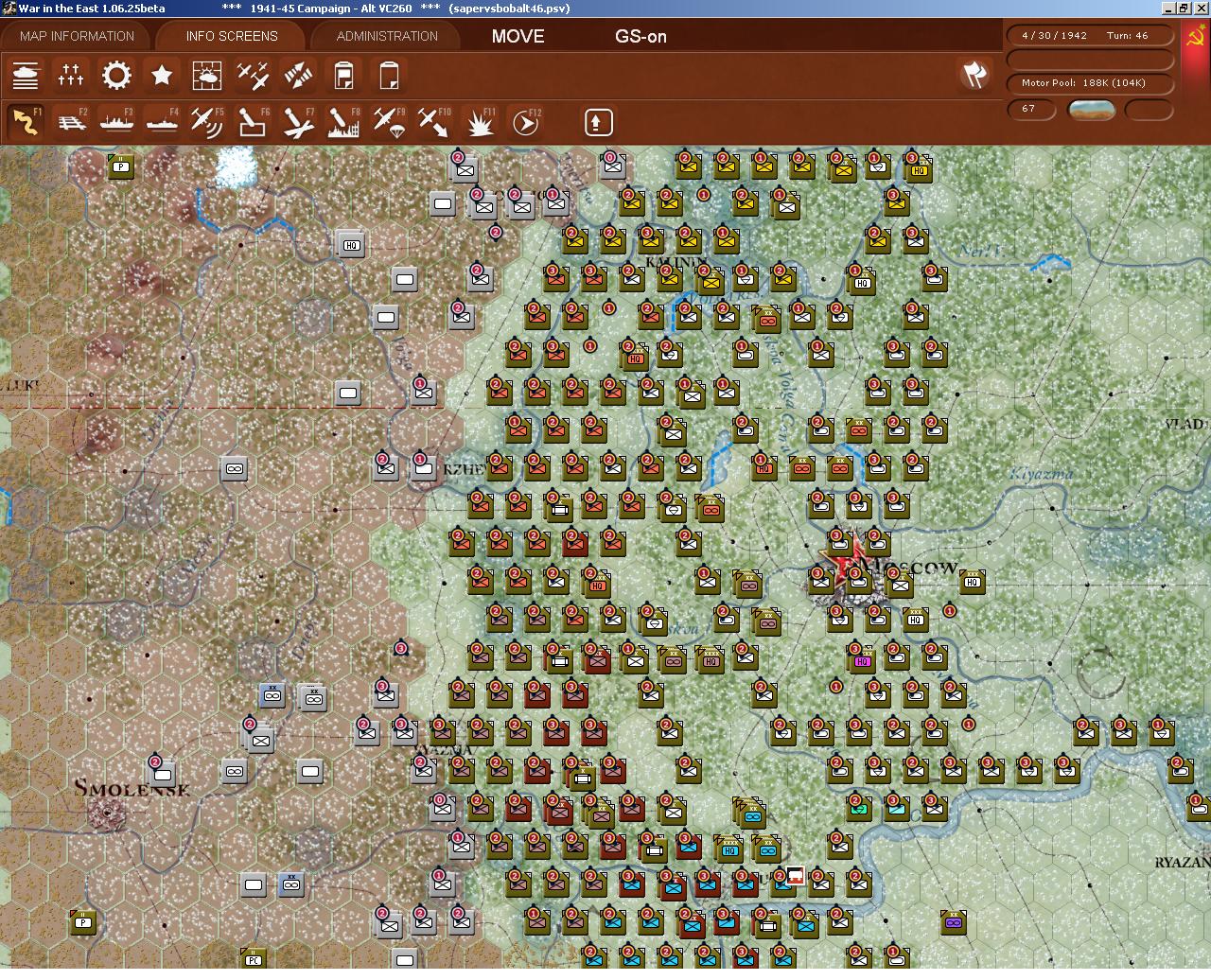
Task: Select the purple HQ counter south of Moscow
Action: coord(861,660)
